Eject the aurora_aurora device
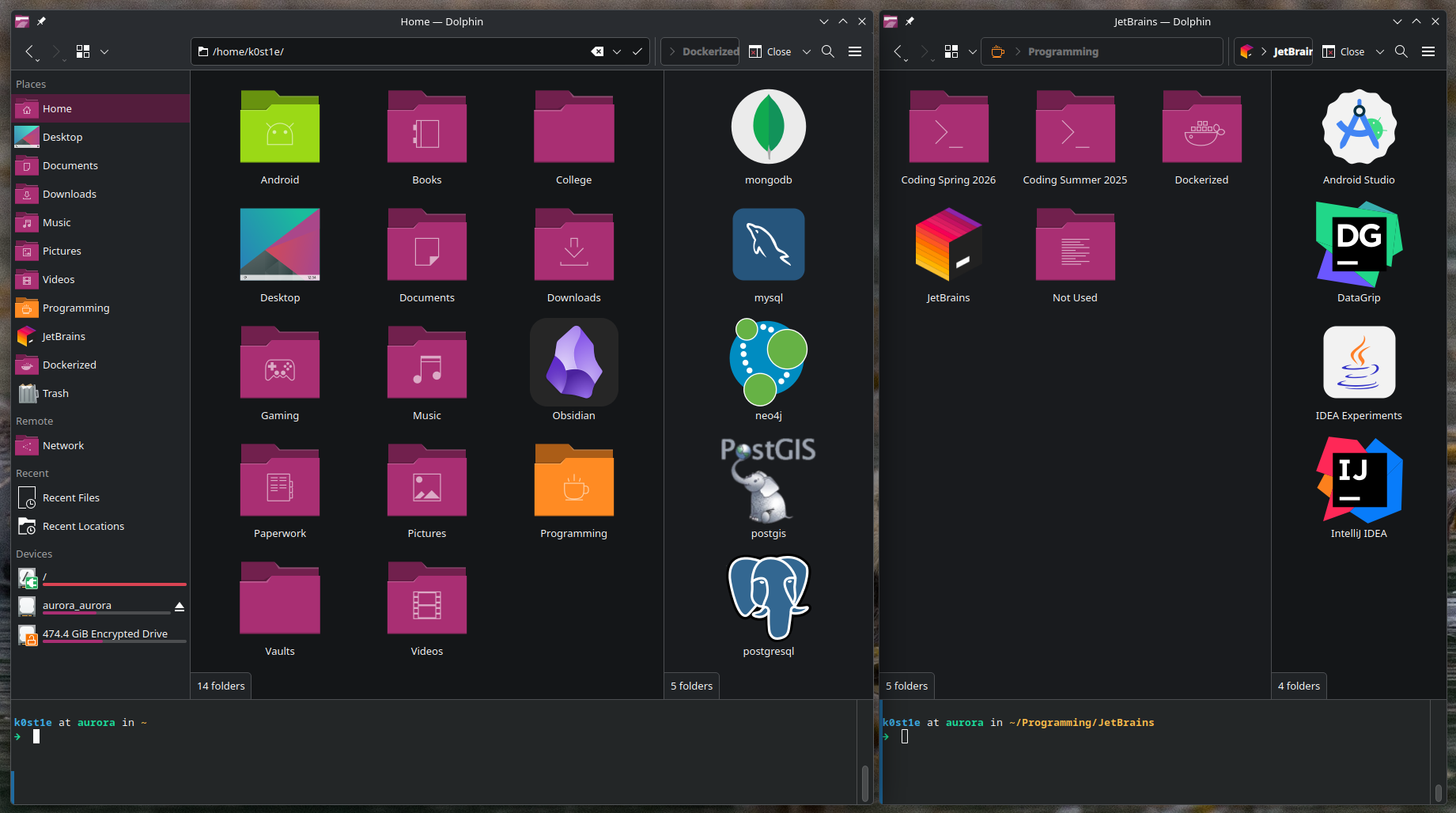 pyautogui.click(x=180, y=607)
